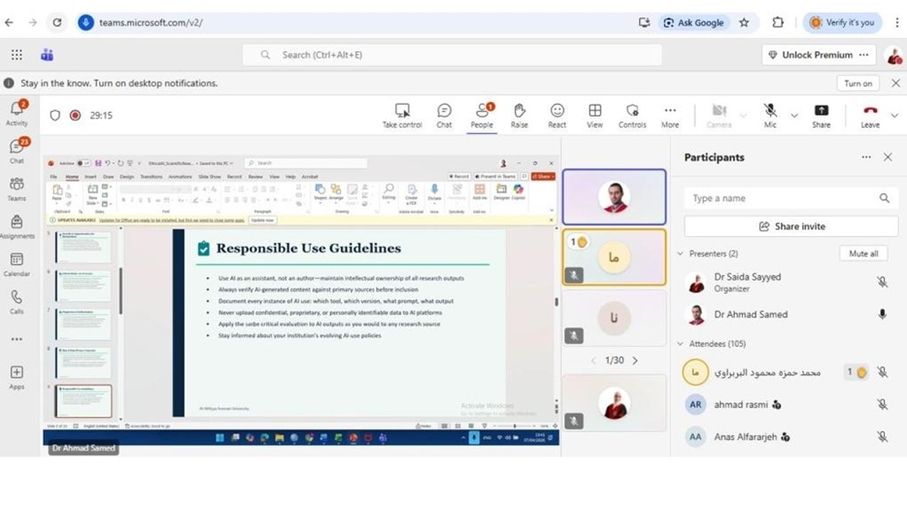Open the Activity feed in sidebar
Screen dimensions: 907x511
tap(17, 113)
